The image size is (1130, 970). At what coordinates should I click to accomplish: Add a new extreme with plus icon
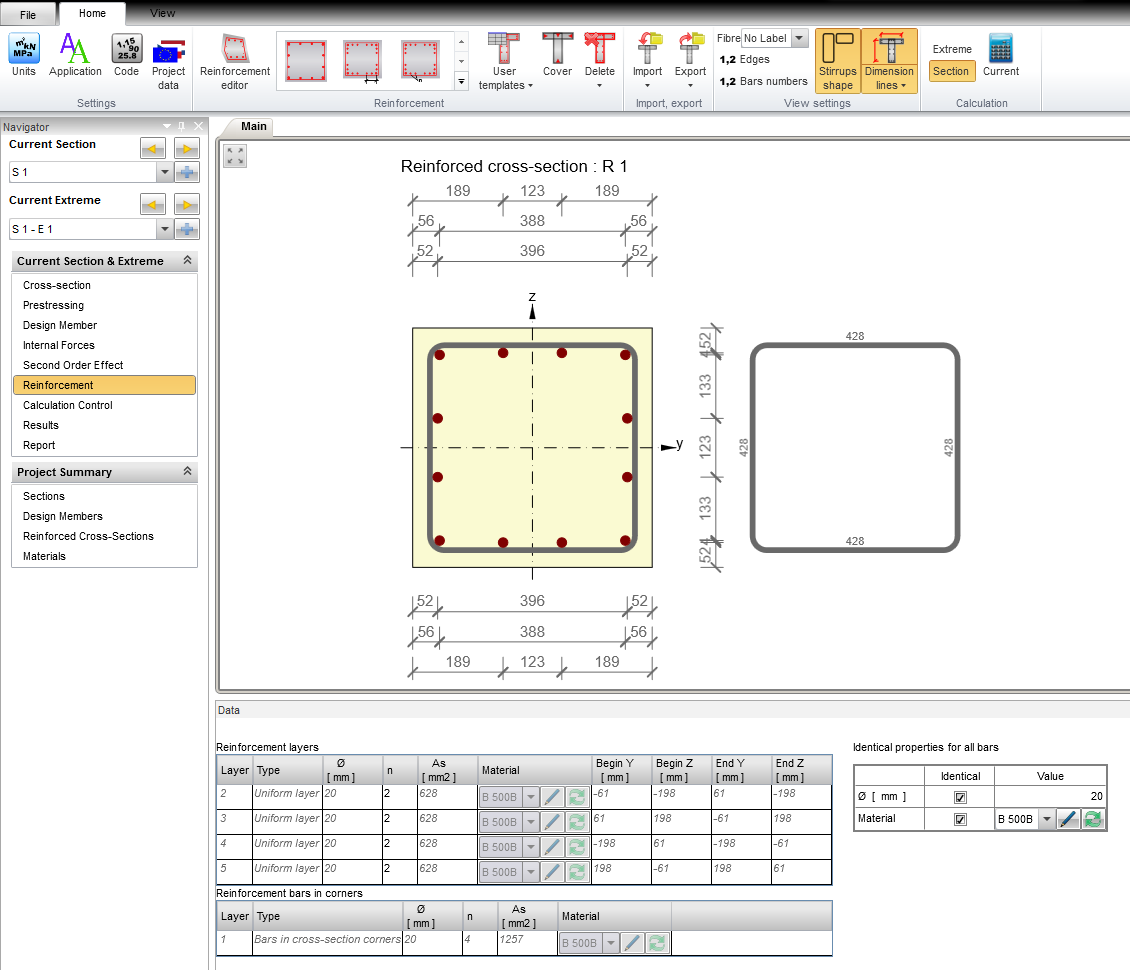coord(187,229)
